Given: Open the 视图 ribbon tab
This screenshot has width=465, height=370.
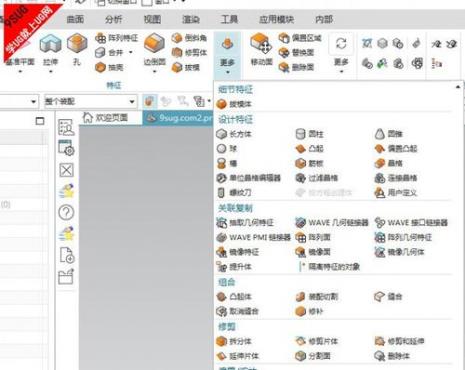Looking at the screenshot, I should pyautogui.click(x=152, y=19).
